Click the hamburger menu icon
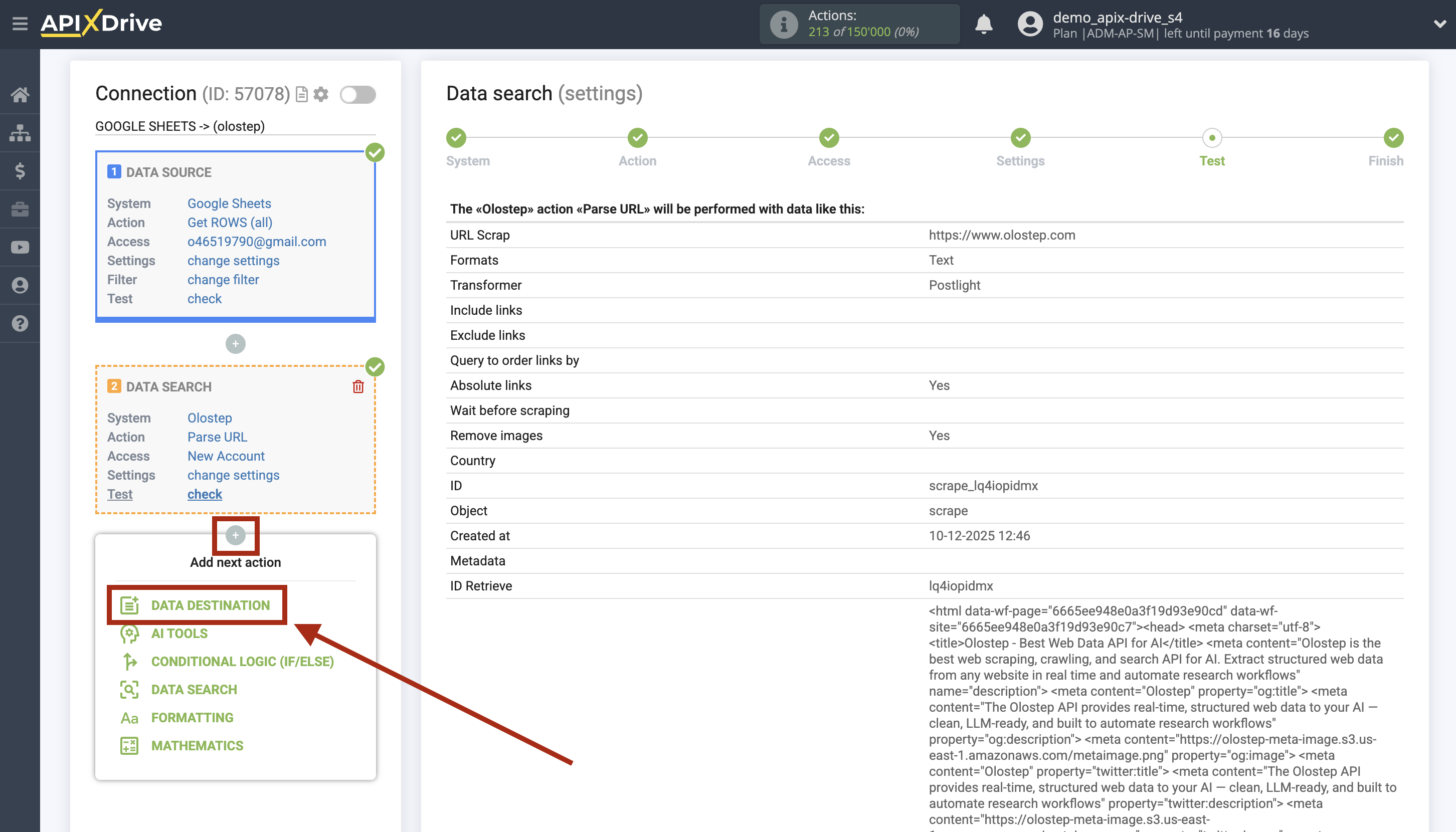Viewport: 1456px width, 832px height. 20,24
